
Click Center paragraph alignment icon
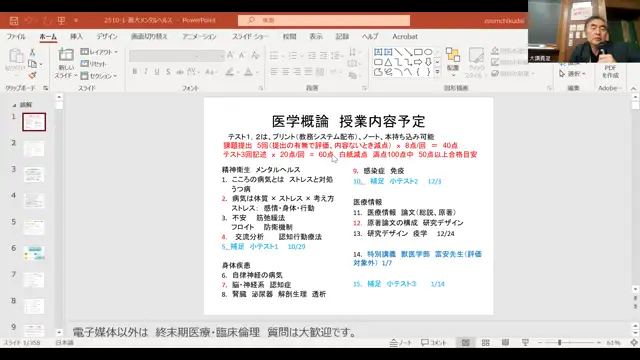click(x=285, y=72)
